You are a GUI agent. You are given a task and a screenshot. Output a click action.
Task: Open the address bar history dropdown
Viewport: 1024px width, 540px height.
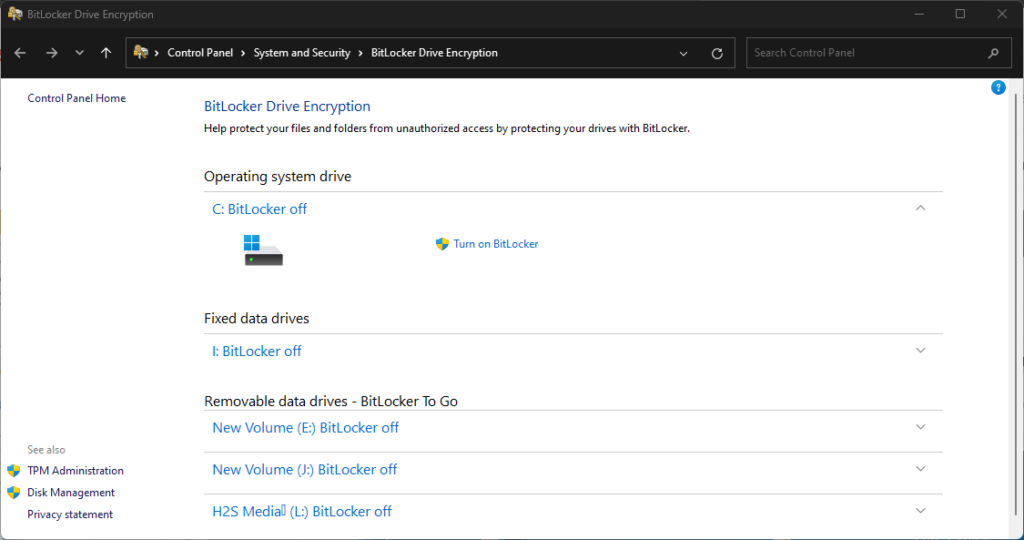[684, 53]
